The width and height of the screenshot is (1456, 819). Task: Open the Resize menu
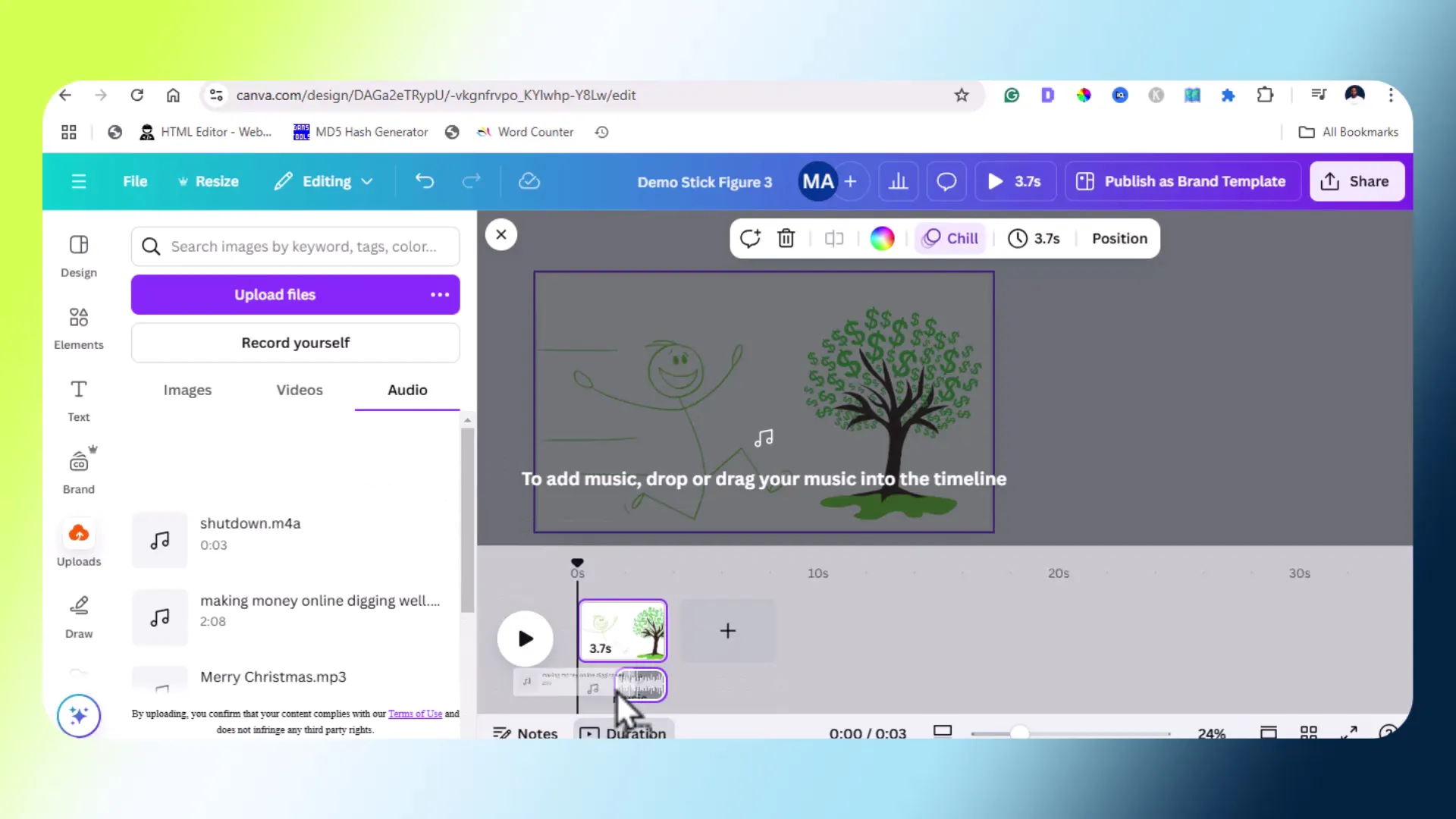[x=209, y=181]
